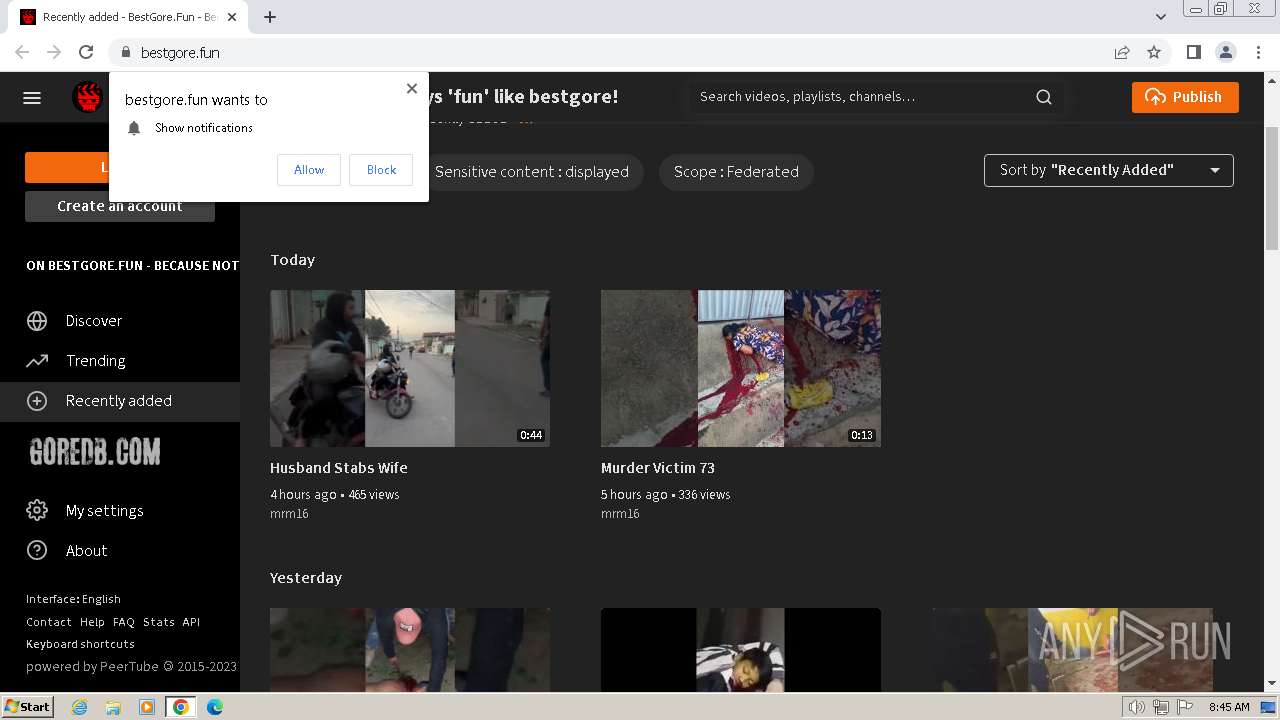
Task: Open tab search dropdown chevron
Action: (x=1161, y=17)
